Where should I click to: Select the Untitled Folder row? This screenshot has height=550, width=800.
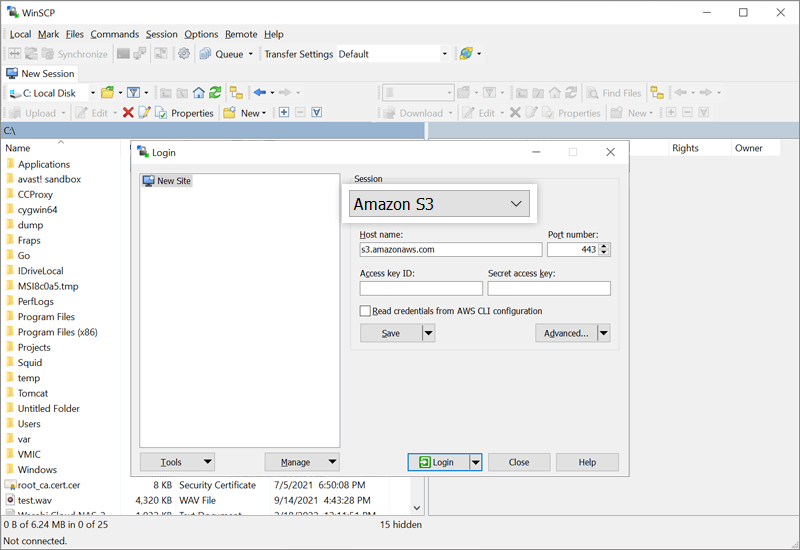48,408
